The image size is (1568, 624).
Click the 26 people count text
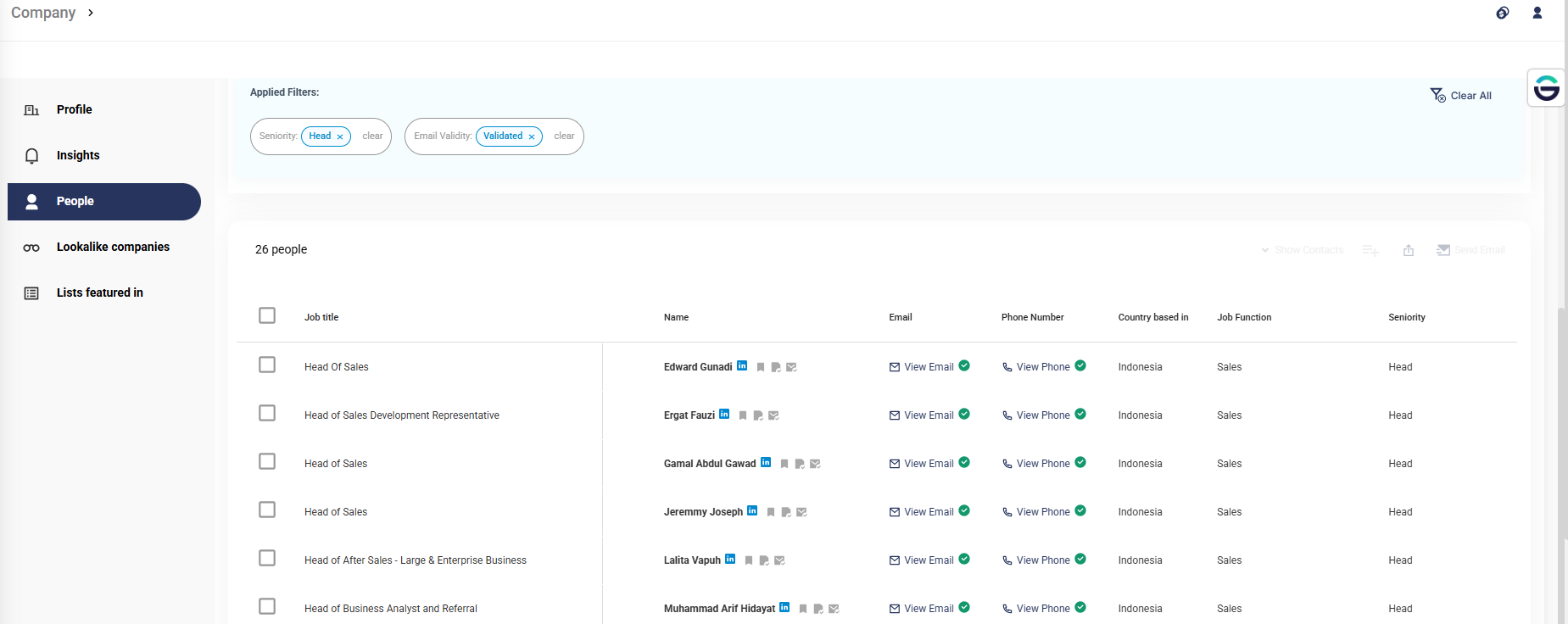[x=282, y=249]
